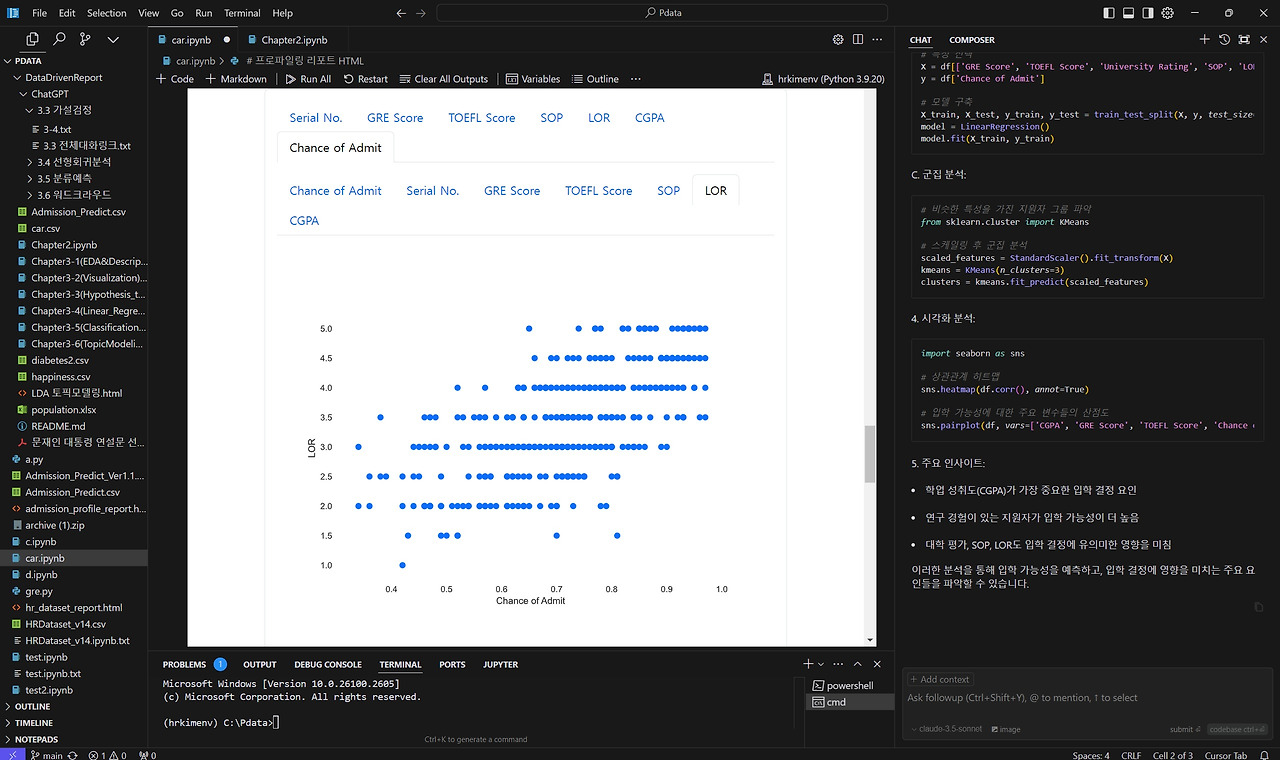
Task: Click the notebook output scrollbar thumb
Action: (870, 453)
